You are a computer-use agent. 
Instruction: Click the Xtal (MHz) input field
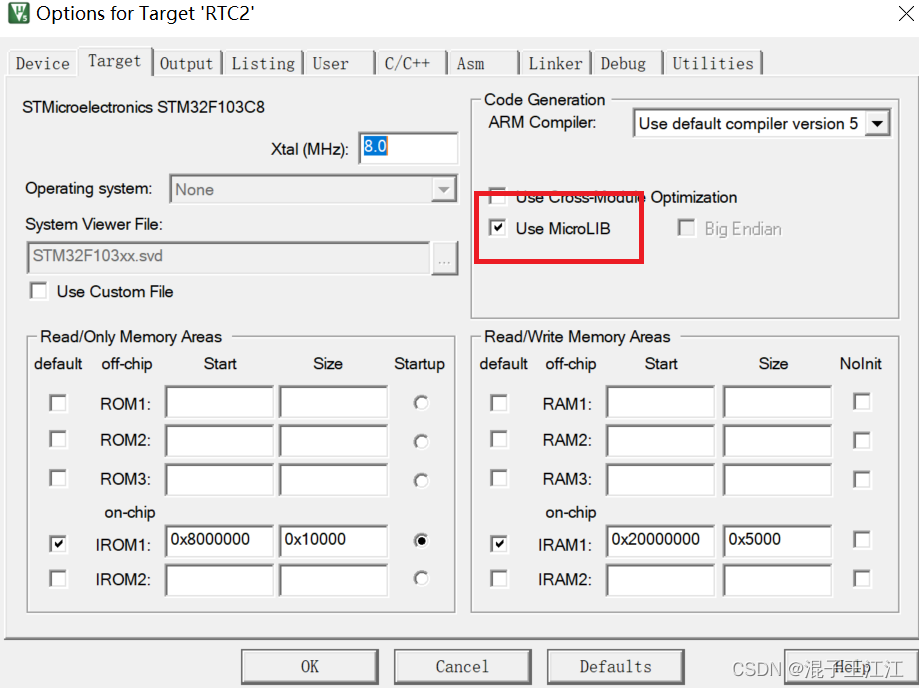(x=408, y=148)
